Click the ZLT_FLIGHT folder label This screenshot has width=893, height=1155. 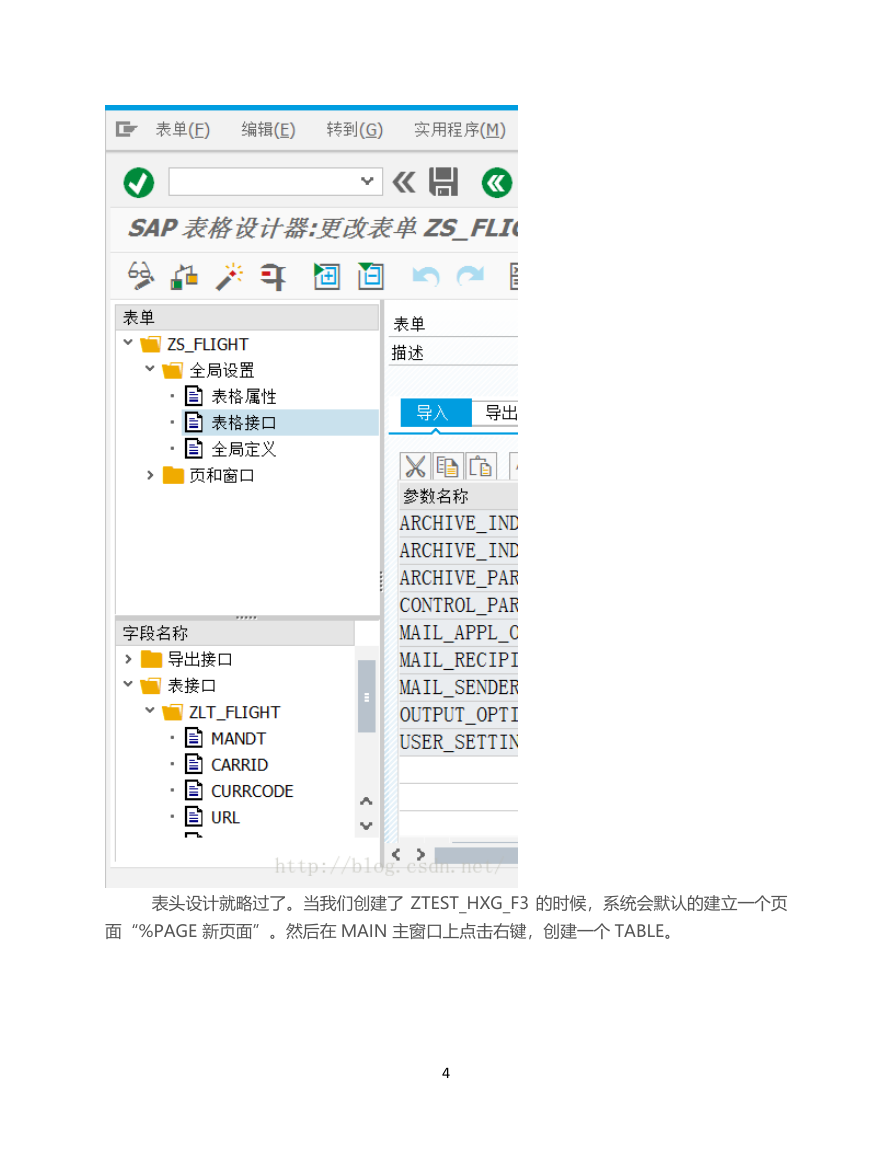[x=234, y=712]
